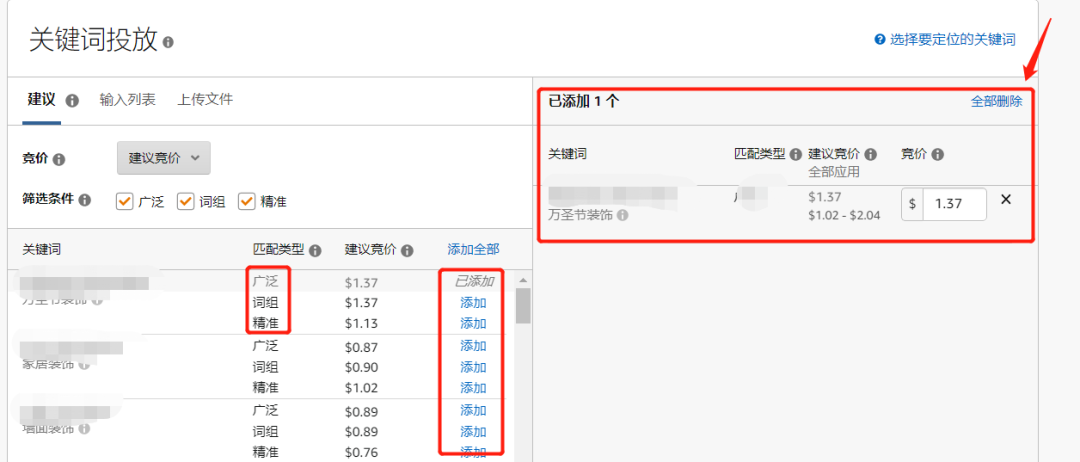Click info icon next to 万圣节装饰 in added panel
This screenshot has height=462, width=1080.
pyautogui.click(x=623, y=214)
